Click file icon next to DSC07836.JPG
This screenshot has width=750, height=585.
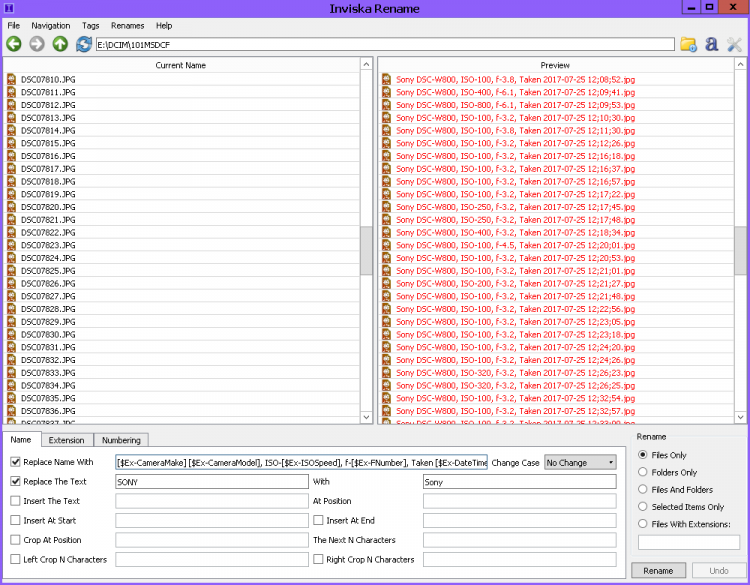click(11, 411)
